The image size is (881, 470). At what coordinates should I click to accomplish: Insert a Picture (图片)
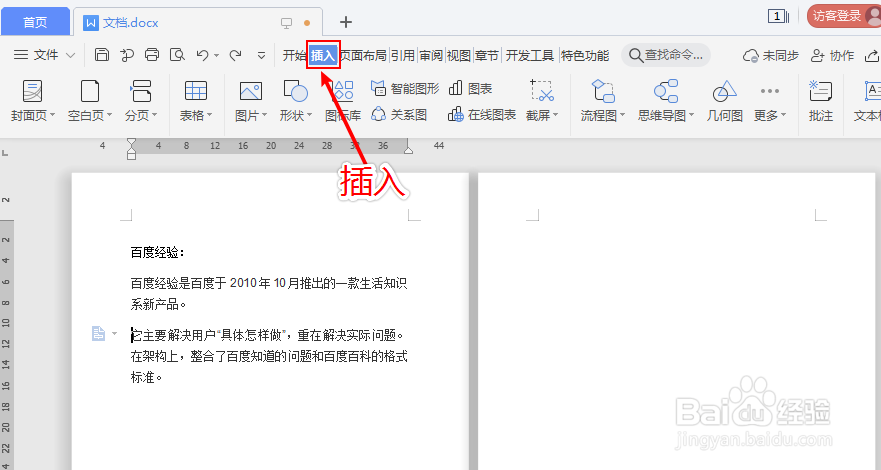click(x=251, y=101)
